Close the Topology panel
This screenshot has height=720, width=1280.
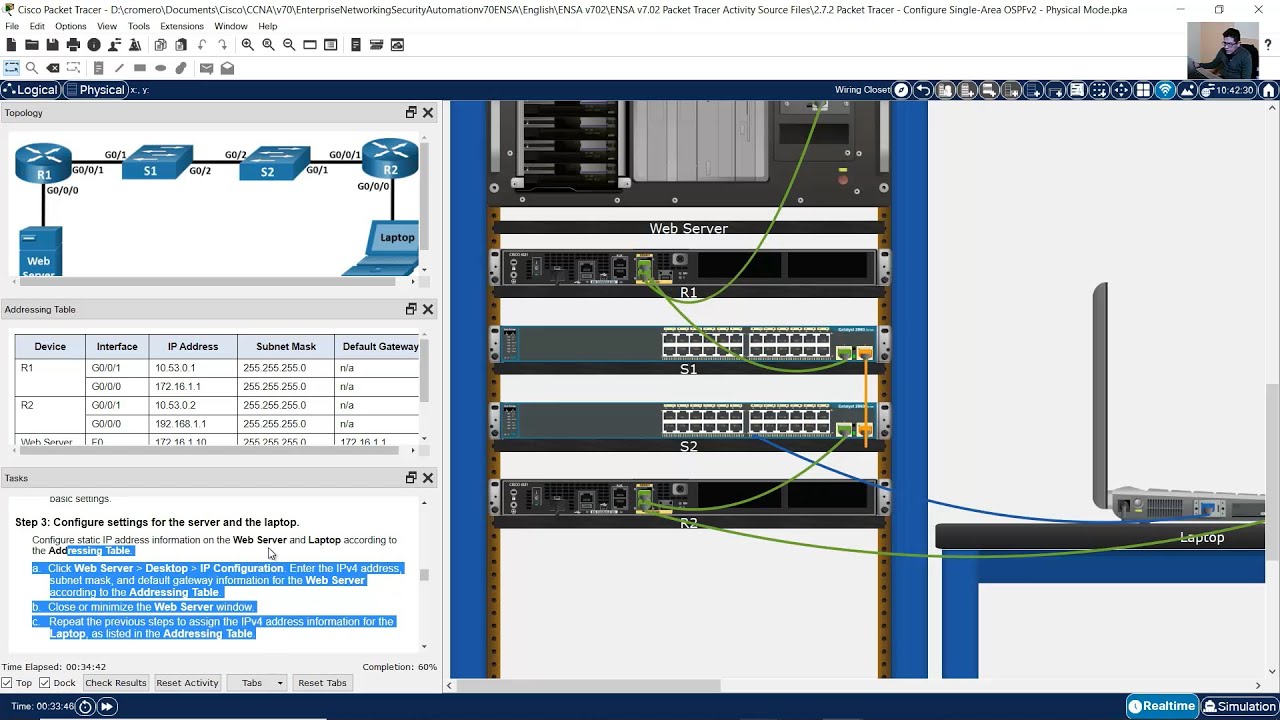tap(428, 113)
